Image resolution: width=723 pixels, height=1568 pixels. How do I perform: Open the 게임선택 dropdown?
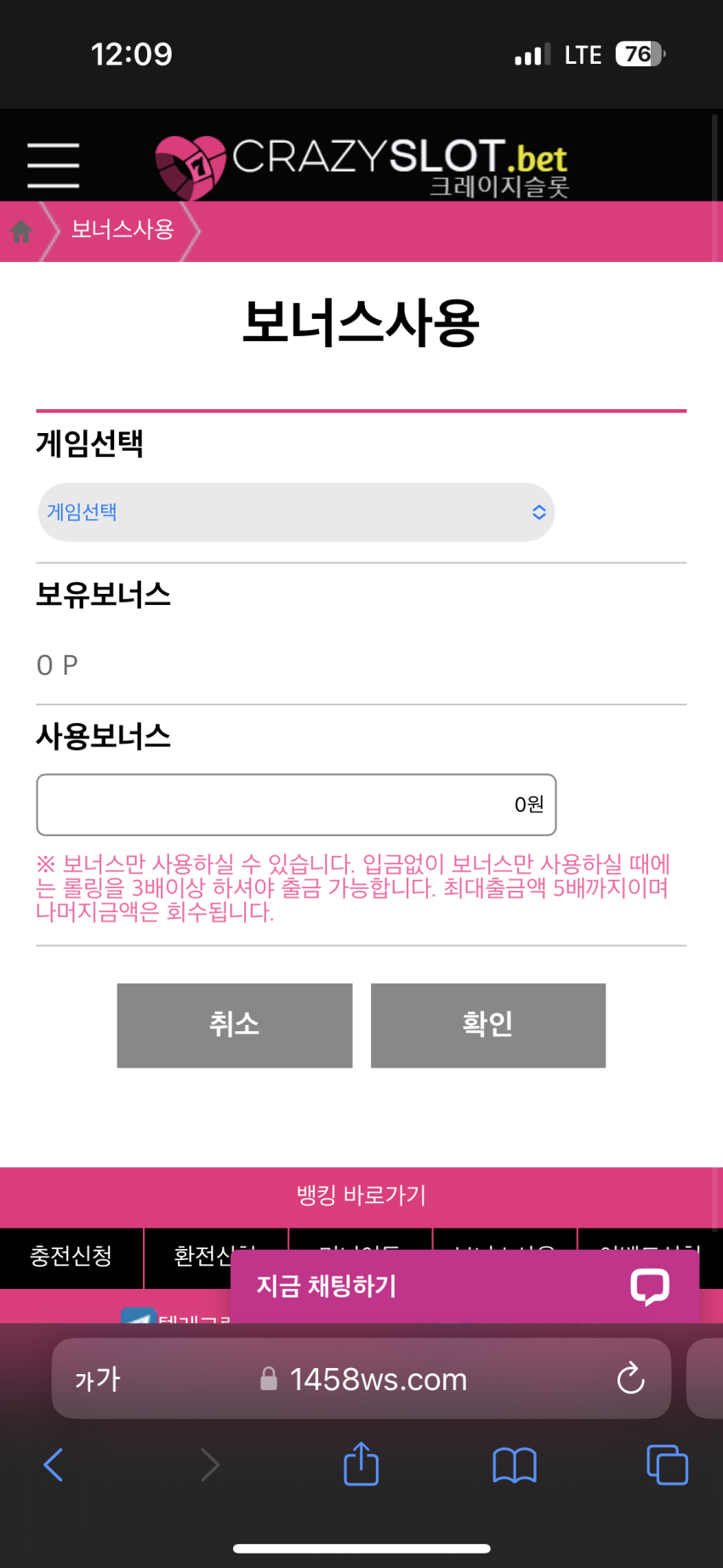(x=296, y=512)
